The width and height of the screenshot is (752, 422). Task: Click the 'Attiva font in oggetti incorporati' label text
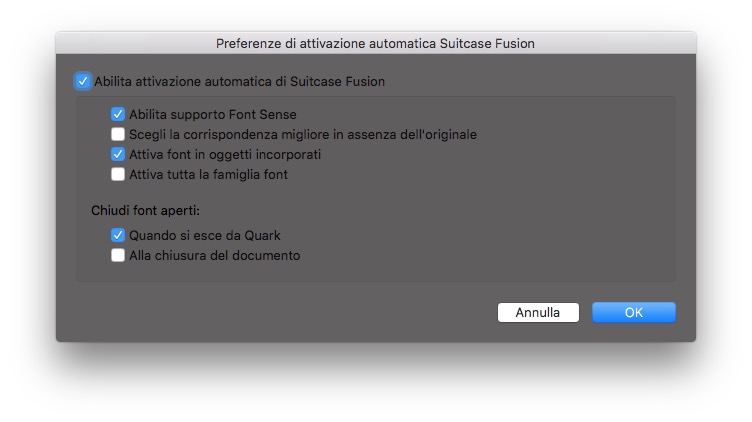(225, 155)
